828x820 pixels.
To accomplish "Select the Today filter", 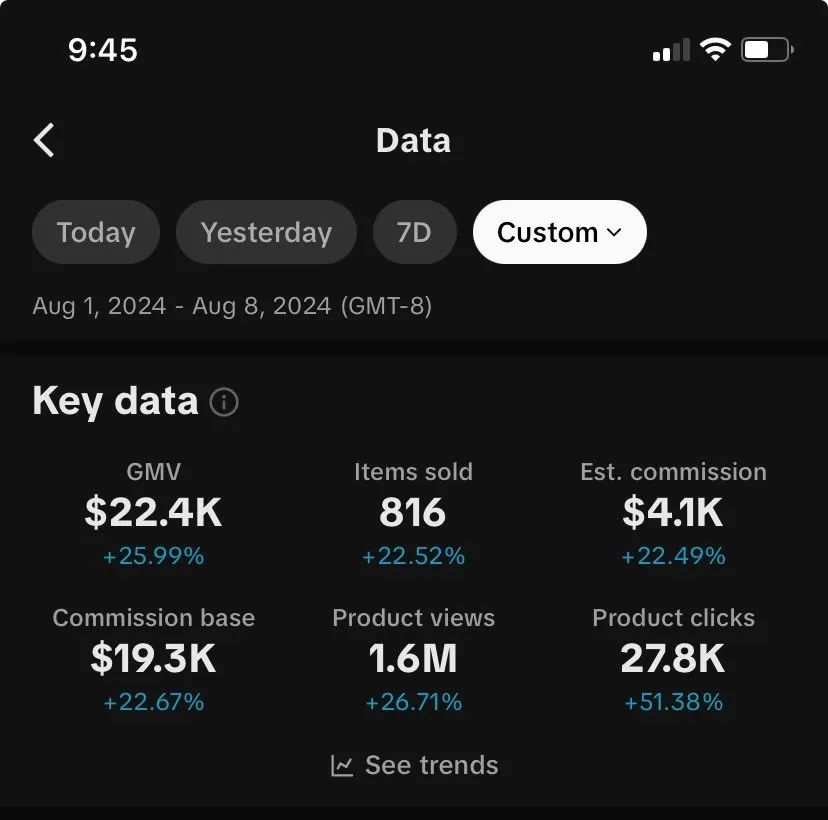I will pos(96,232).
